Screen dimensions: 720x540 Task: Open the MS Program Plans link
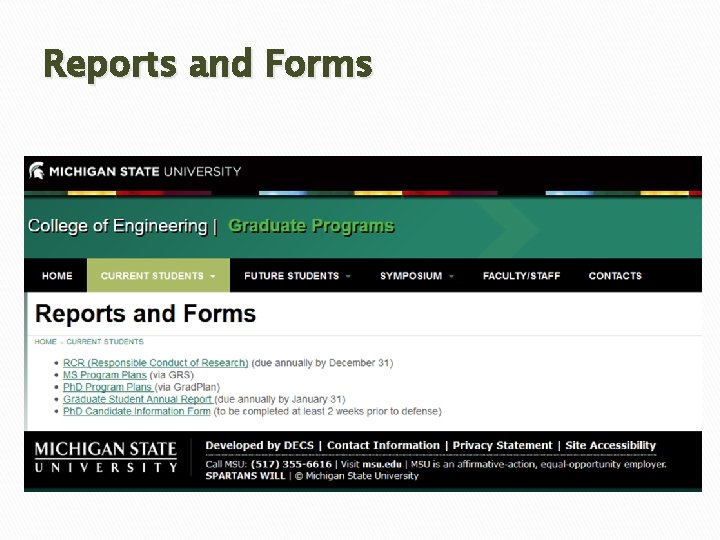coord(105,375)
